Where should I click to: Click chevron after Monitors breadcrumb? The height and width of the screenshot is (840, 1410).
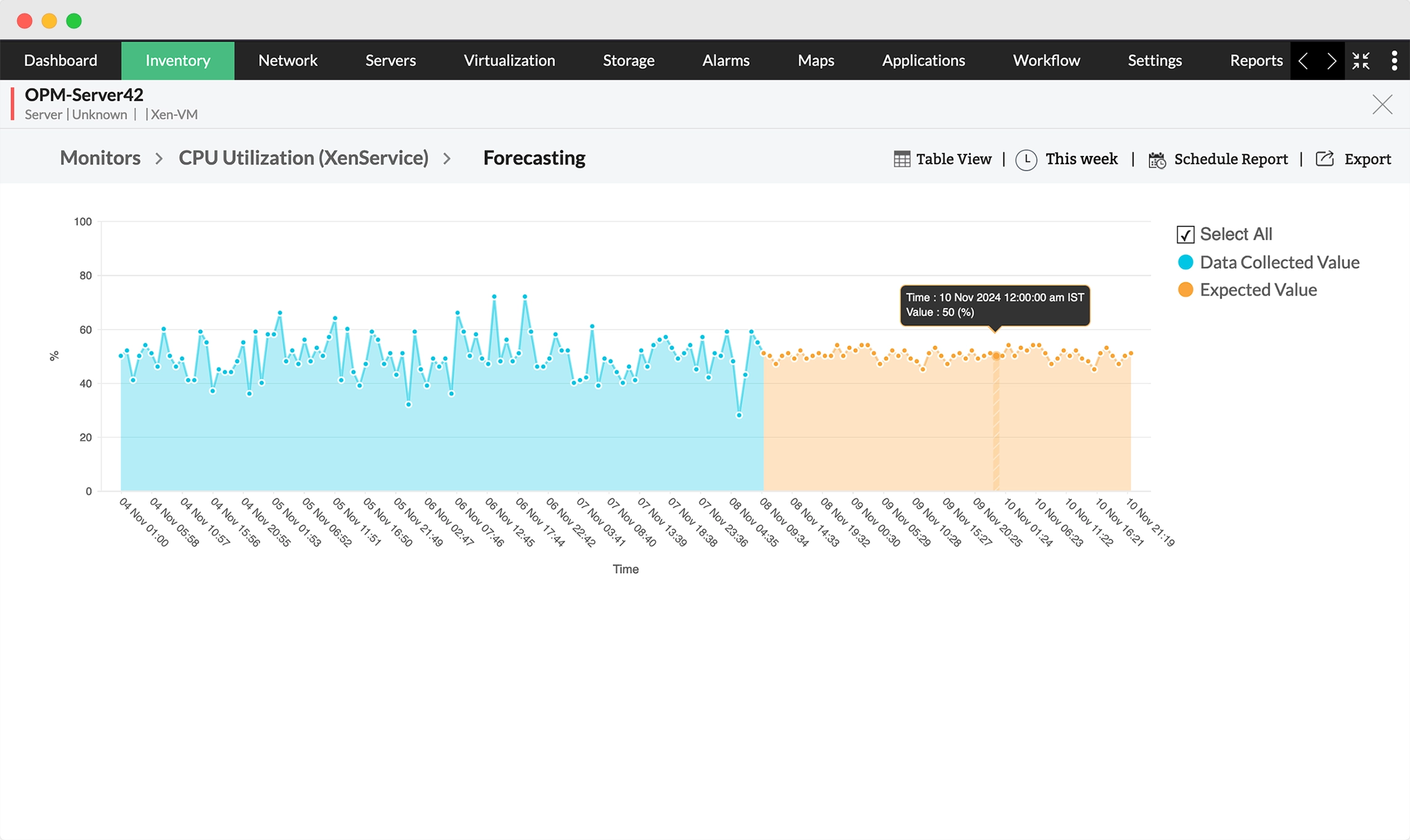tap(159, 159)
